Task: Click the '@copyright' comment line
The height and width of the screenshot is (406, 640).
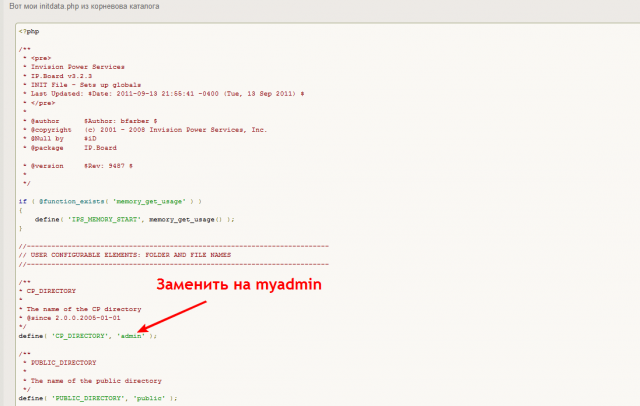Action: [145, 130]
